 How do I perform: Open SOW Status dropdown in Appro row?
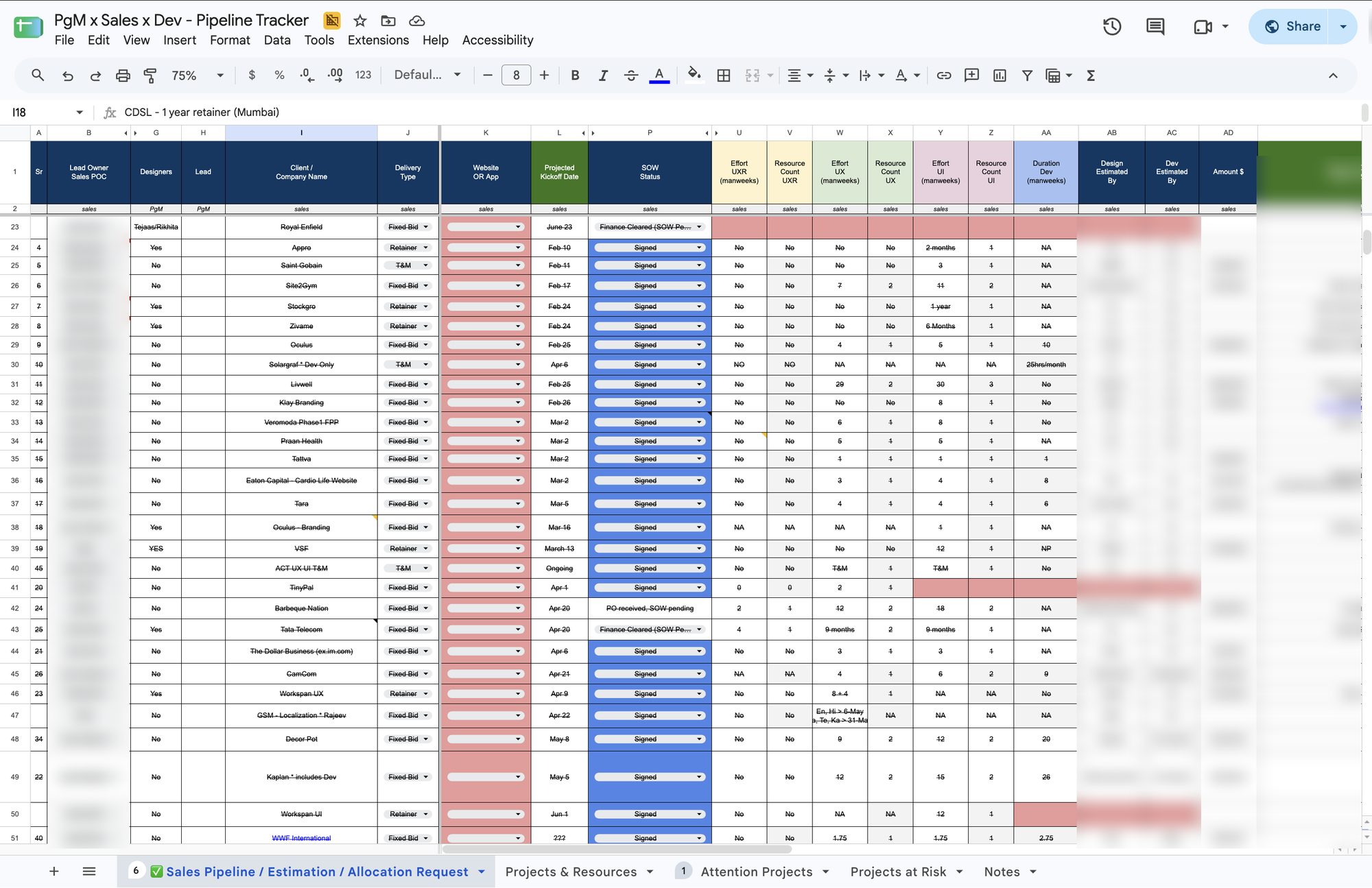[x=699, y=248]
